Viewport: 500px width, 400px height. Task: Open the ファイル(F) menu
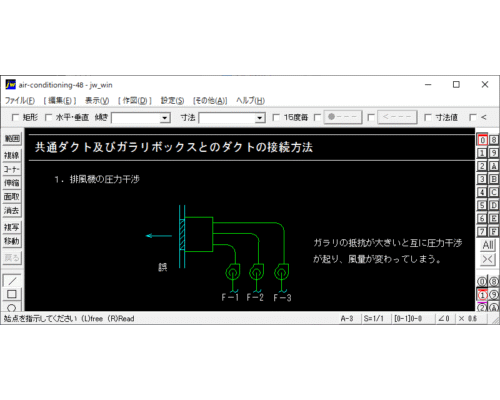[20, 100]
